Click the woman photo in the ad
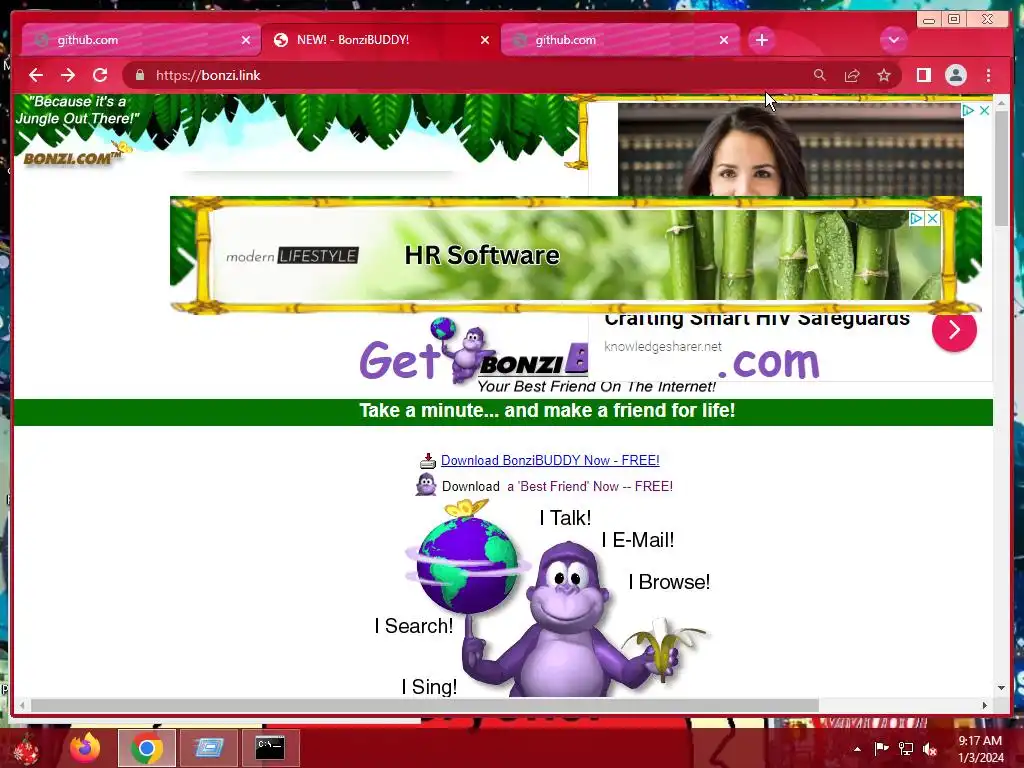 (x=790, y=150)
